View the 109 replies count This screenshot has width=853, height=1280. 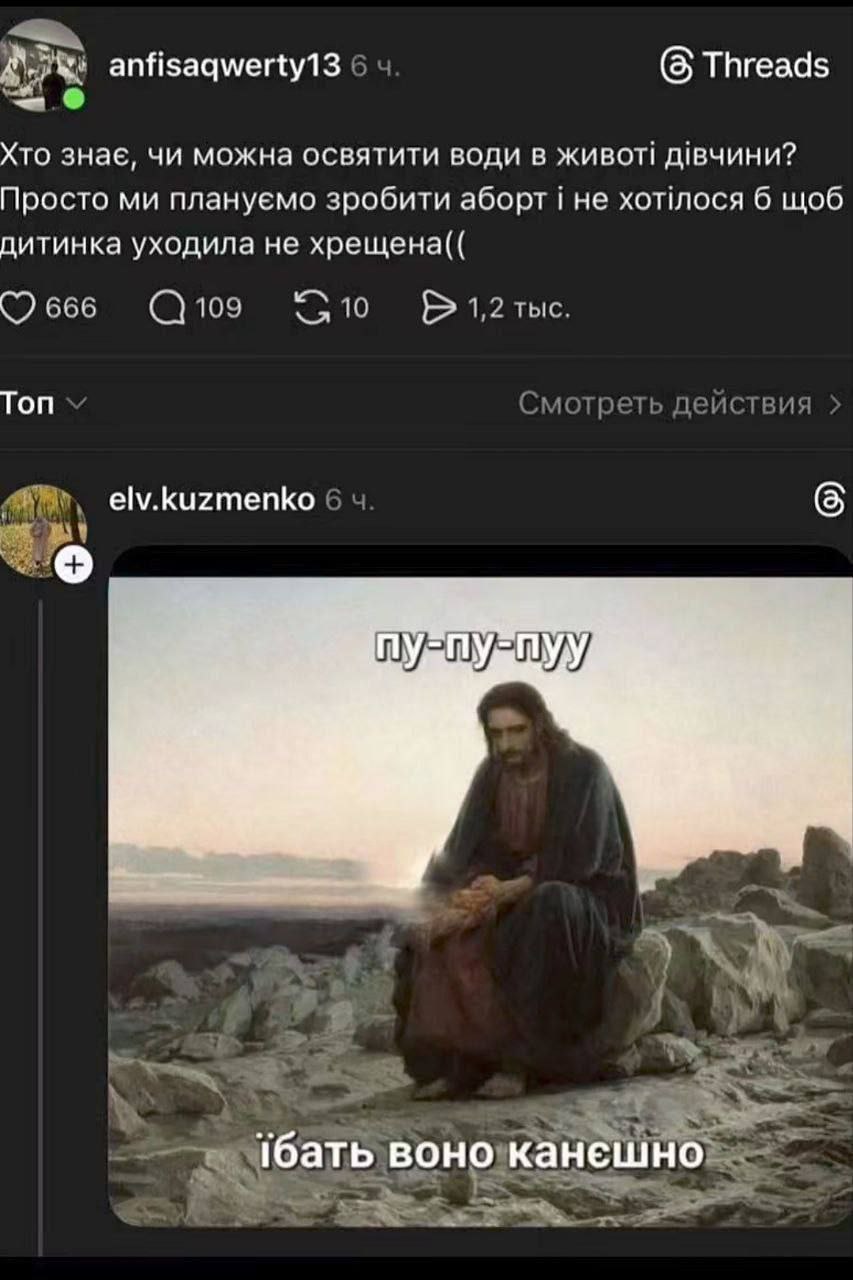pos(219,309)
